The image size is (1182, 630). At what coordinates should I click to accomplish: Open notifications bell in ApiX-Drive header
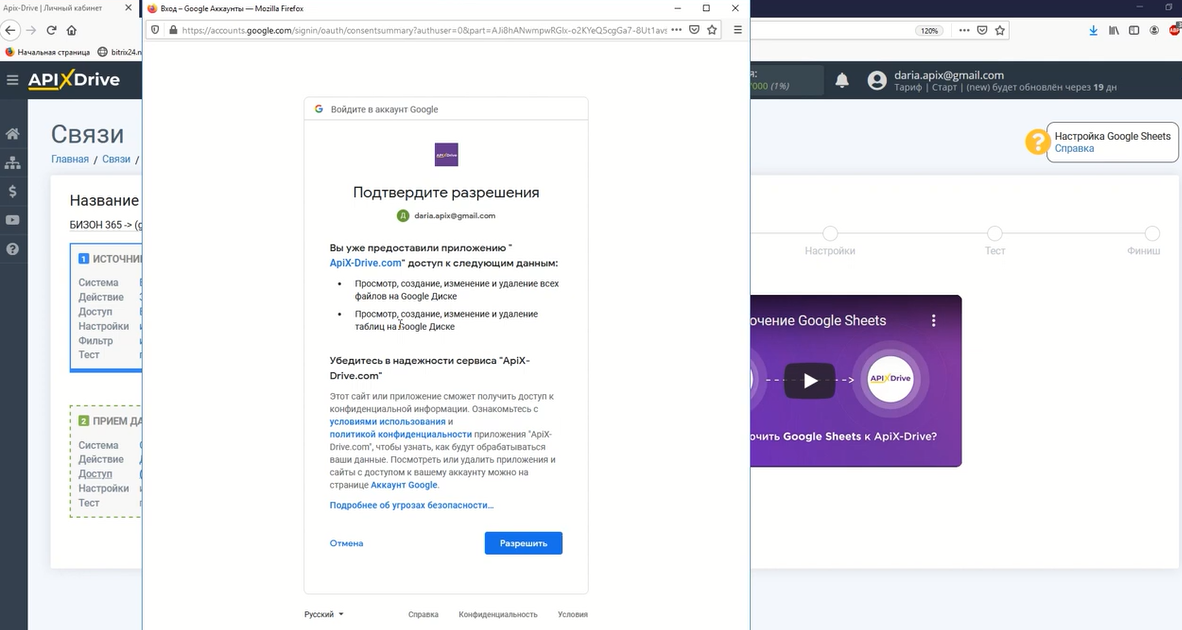coord(842,80)
